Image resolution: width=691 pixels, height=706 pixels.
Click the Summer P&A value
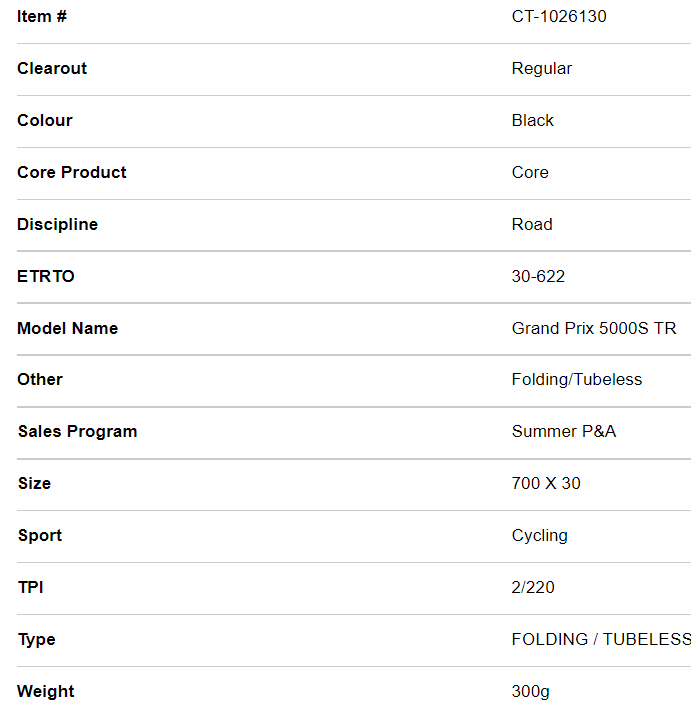coord(564,432)
